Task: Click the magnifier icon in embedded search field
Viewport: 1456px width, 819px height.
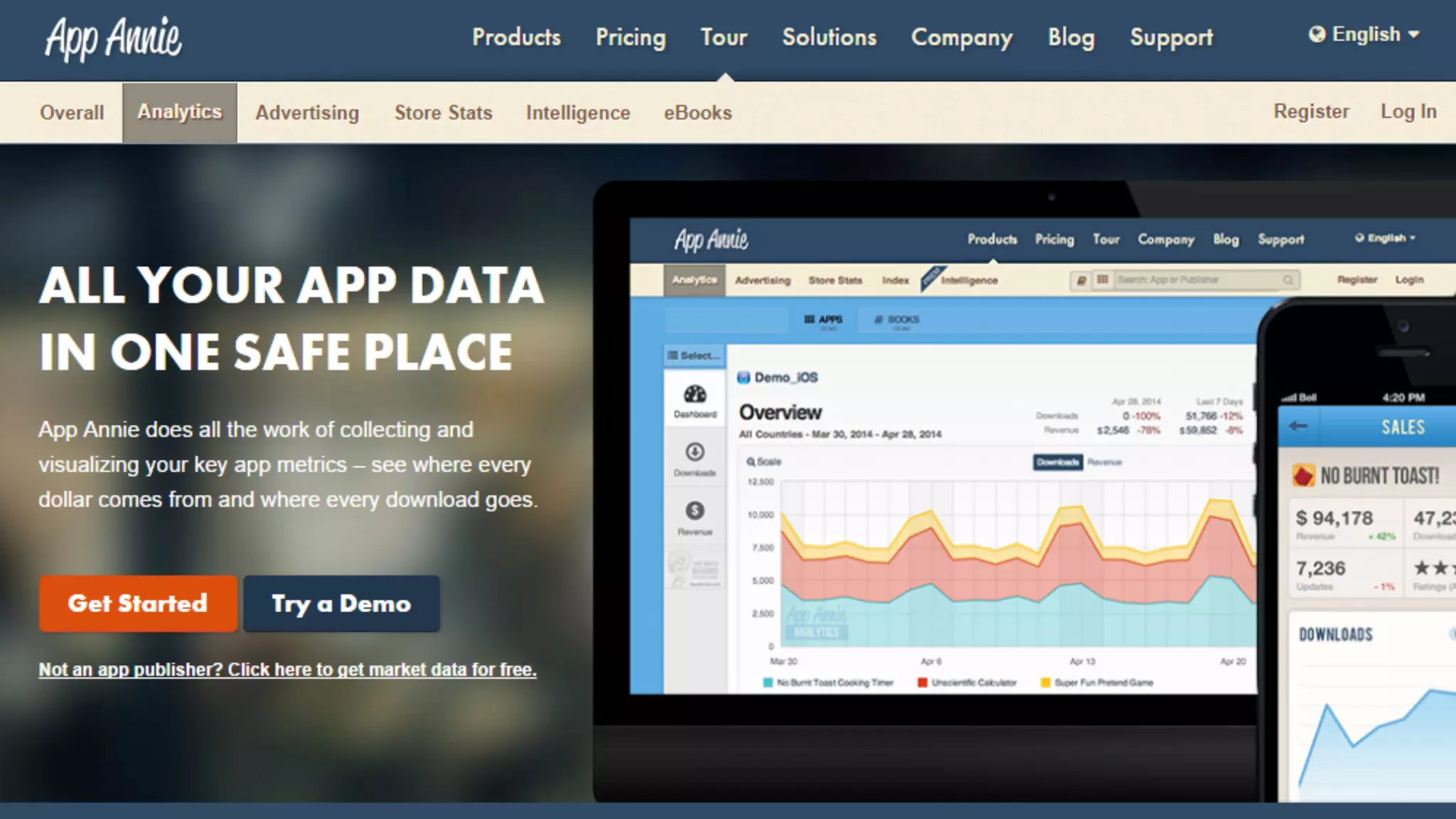Action: click(1288, 280)
